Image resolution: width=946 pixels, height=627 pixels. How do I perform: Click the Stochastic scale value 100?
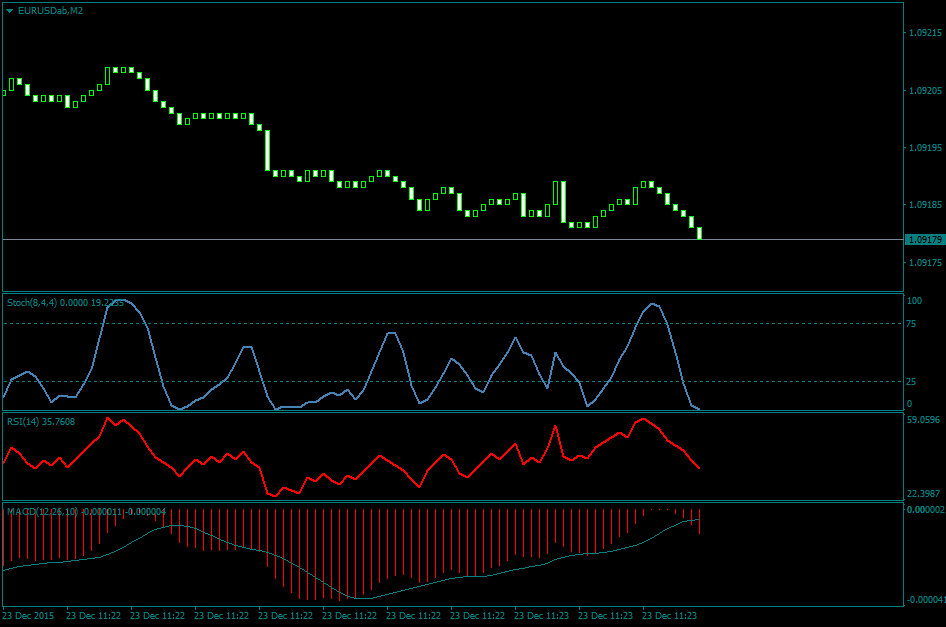coord(915,301)
